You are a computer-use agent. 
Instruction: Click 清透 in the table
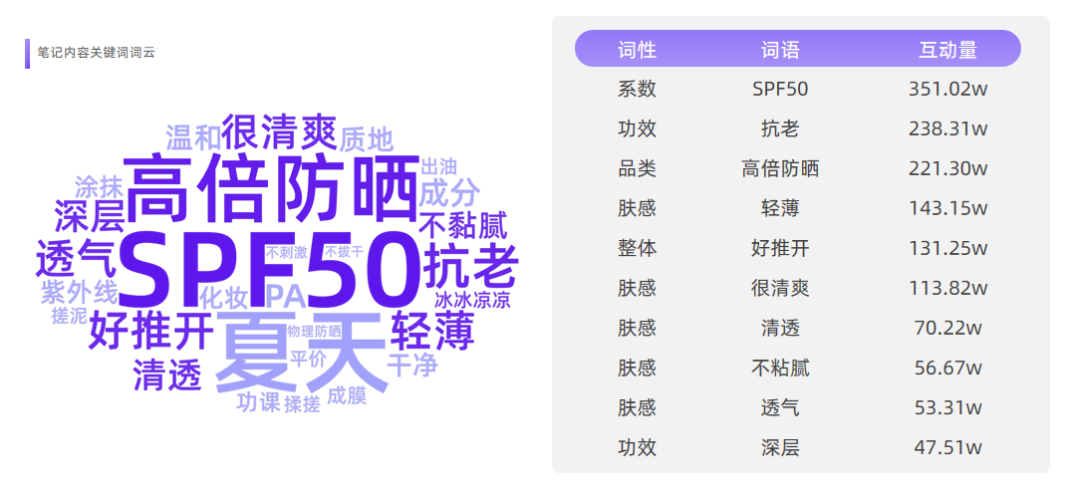click(780, 328)
